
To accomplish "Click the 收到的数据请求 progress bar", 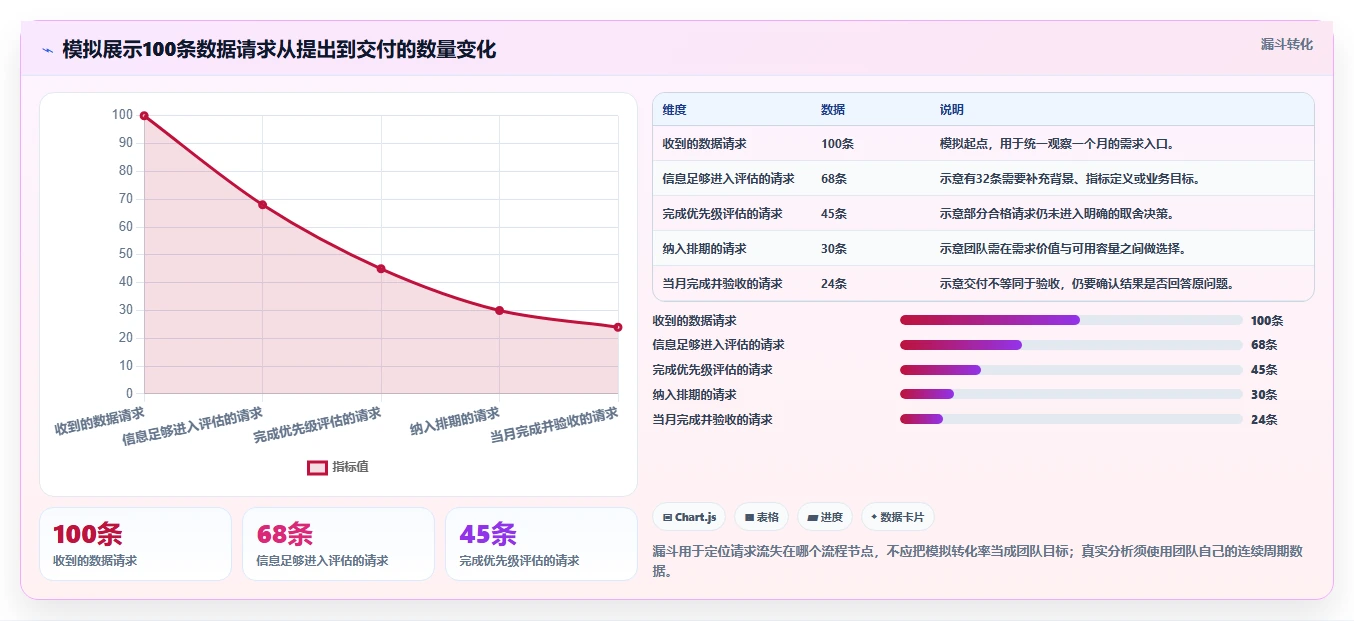I will [x=1071, y=320].
